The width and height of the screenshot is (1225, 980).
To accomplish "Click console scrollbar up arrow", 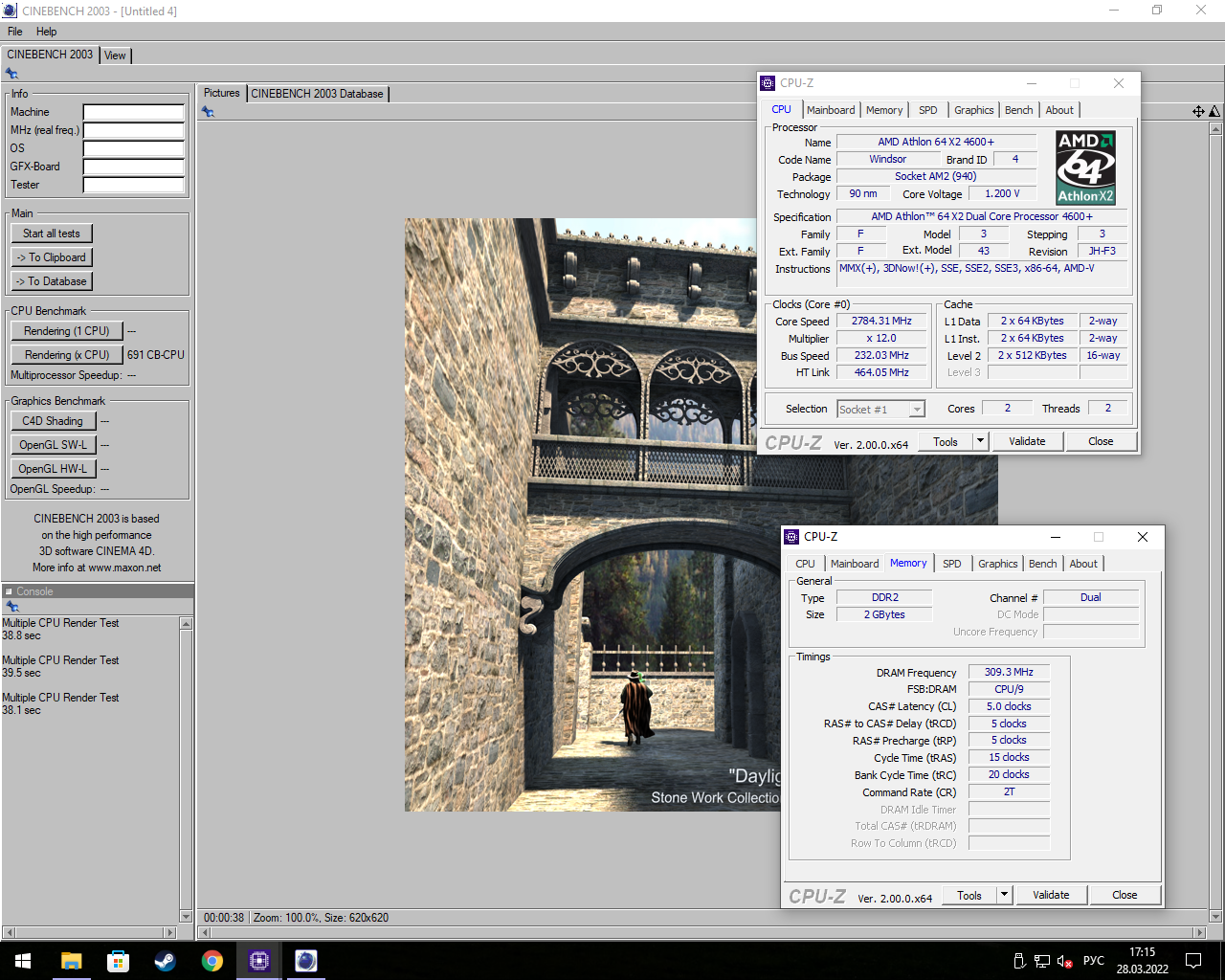I will [x=186, y=624].
